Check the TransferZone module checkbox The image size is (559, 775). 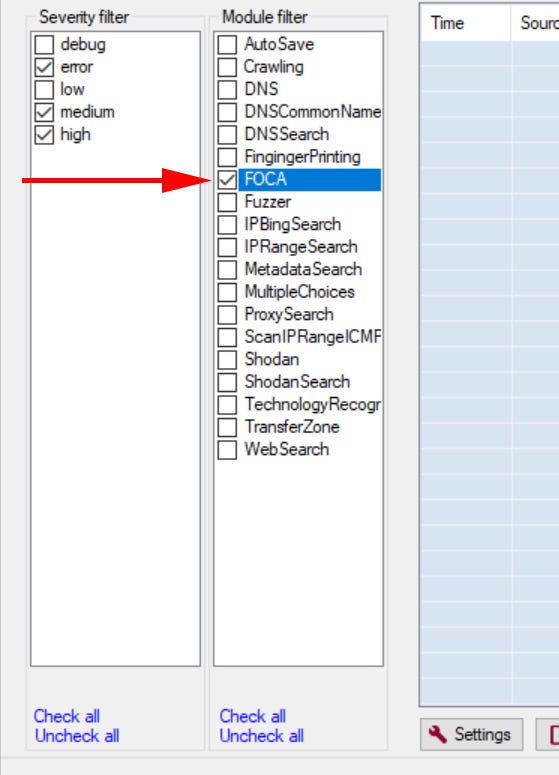227,427
